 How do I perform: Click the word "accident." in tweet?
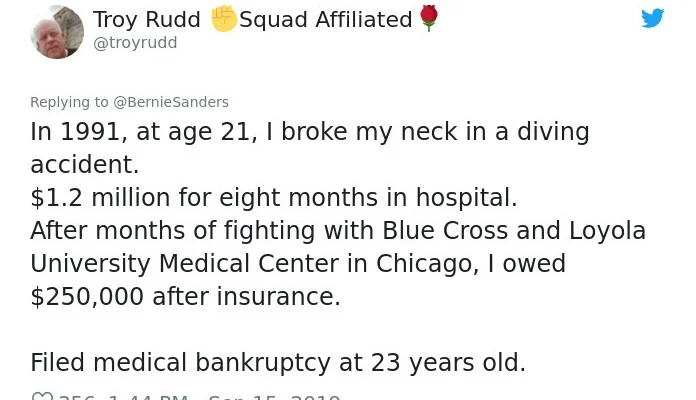pyautogui.click(x=84, y=165)
